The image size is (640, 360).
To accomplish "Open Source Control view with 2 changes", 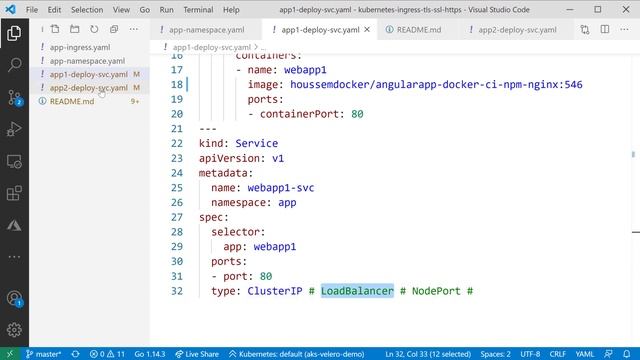I will tap(14, 98).
